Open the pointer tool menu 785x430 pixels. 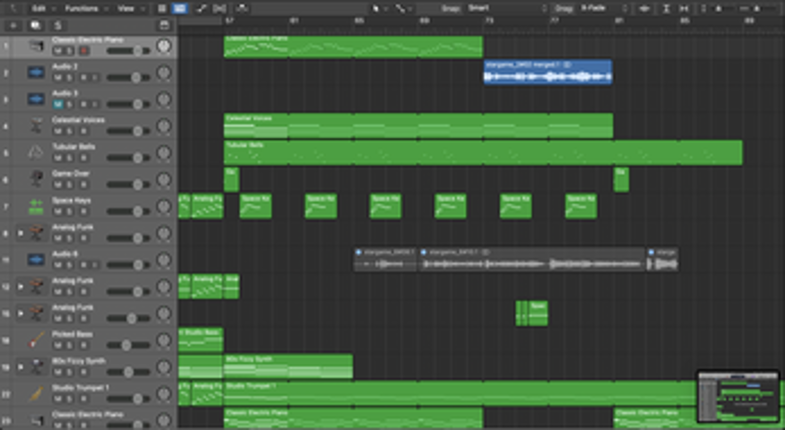coord(378,9)
